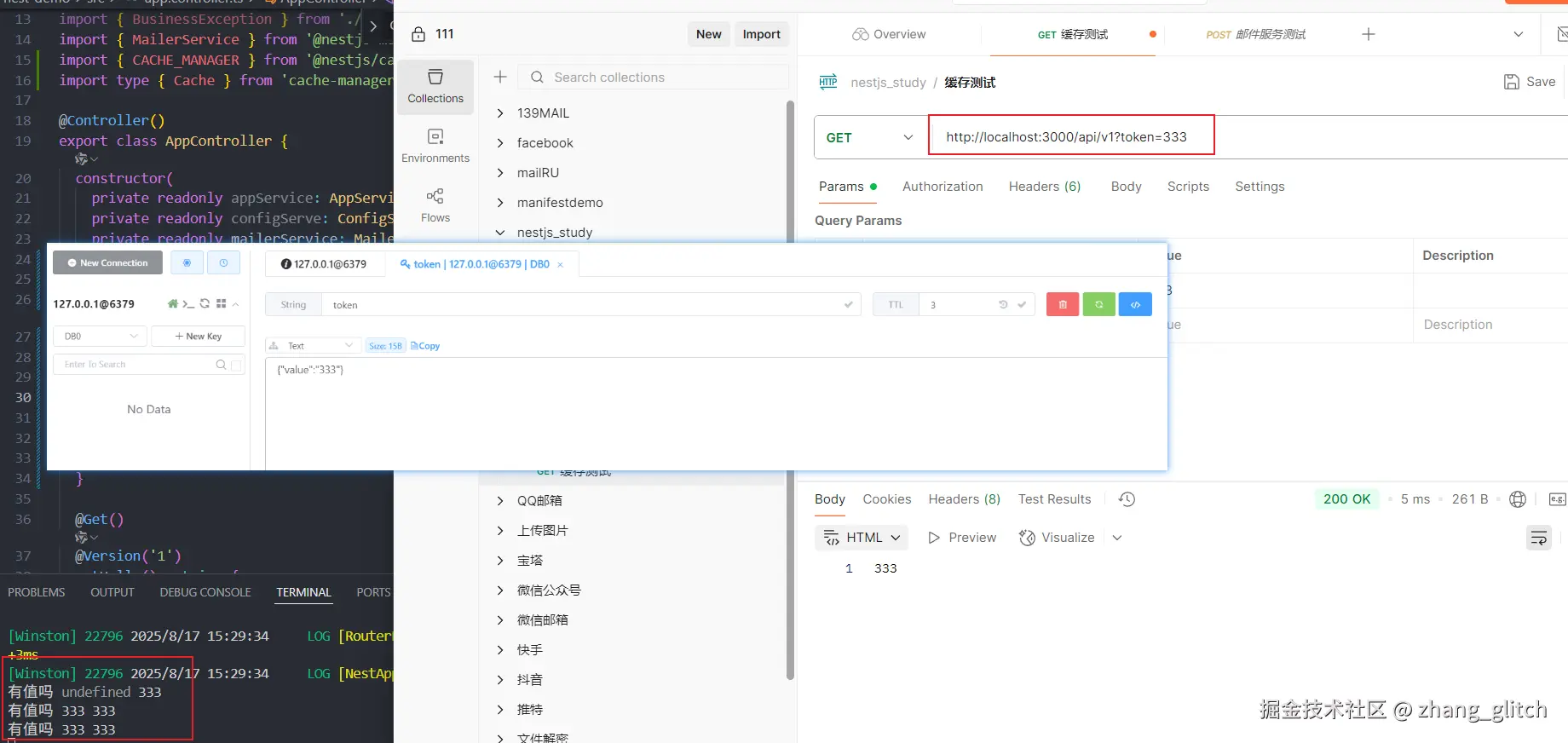The width and height of the screenshot is (1568, 743).
Task: Open the Text format dropdown
Action: [x=312, y=346]
